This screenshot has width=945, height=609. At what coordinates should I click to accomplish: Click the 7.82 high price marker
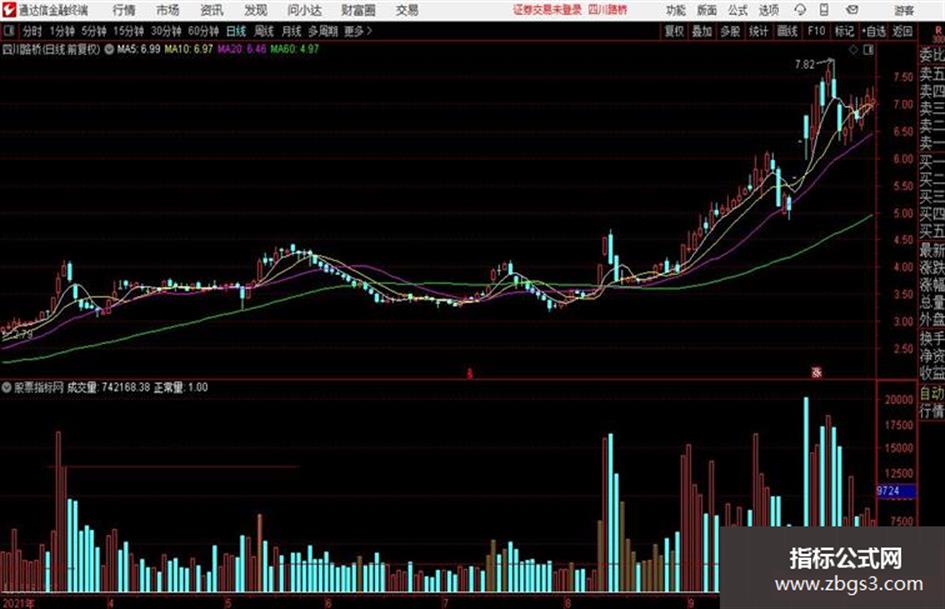805,65
